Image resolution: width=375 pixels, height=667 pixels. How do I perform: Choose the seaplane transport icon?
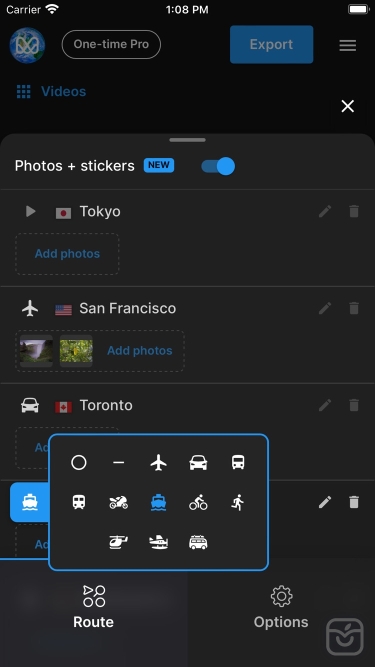[x=159, y=542]
